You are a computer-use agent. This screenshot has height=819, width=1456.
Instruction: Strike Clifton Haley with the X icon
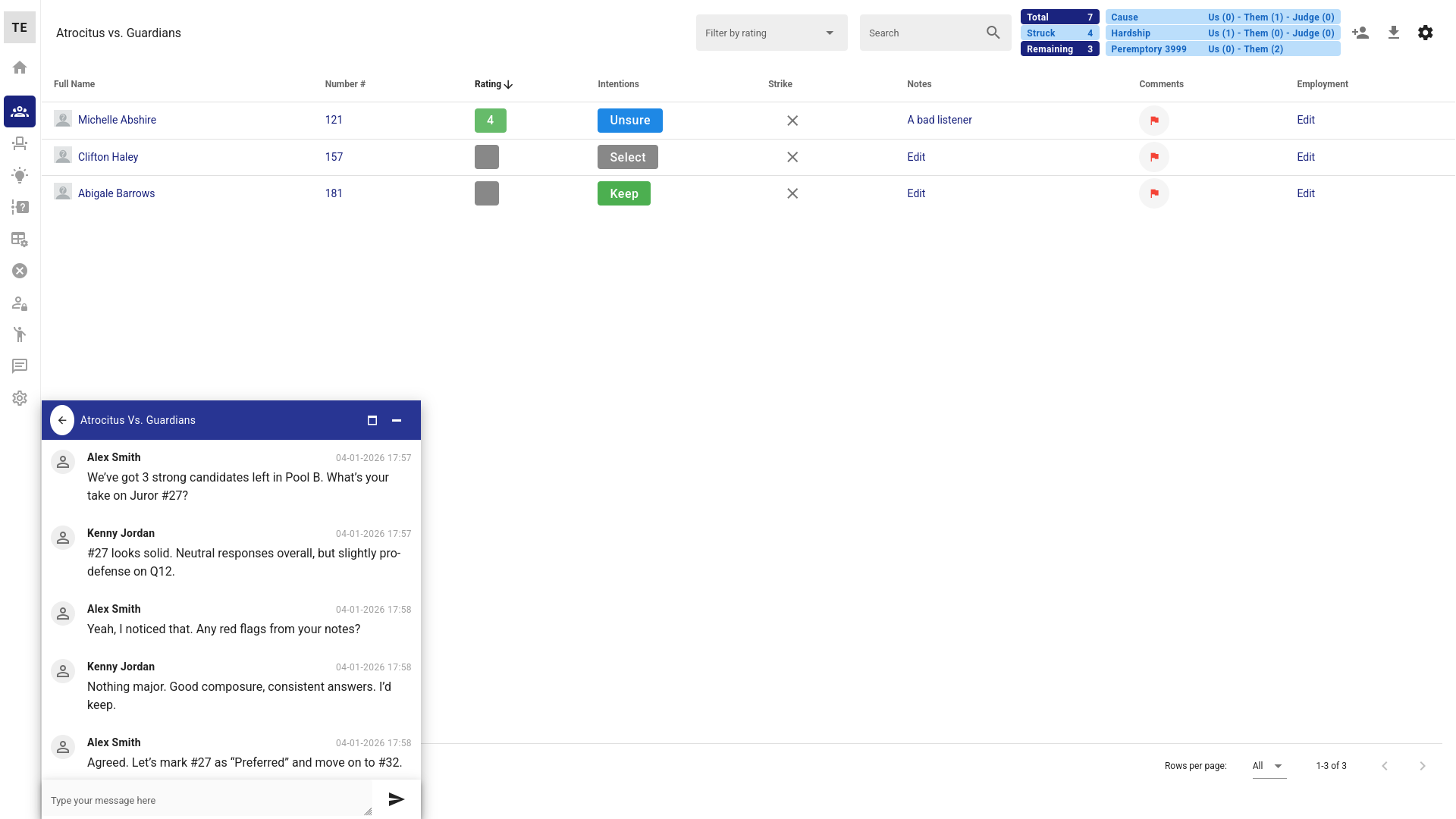[x=792, y=157]
